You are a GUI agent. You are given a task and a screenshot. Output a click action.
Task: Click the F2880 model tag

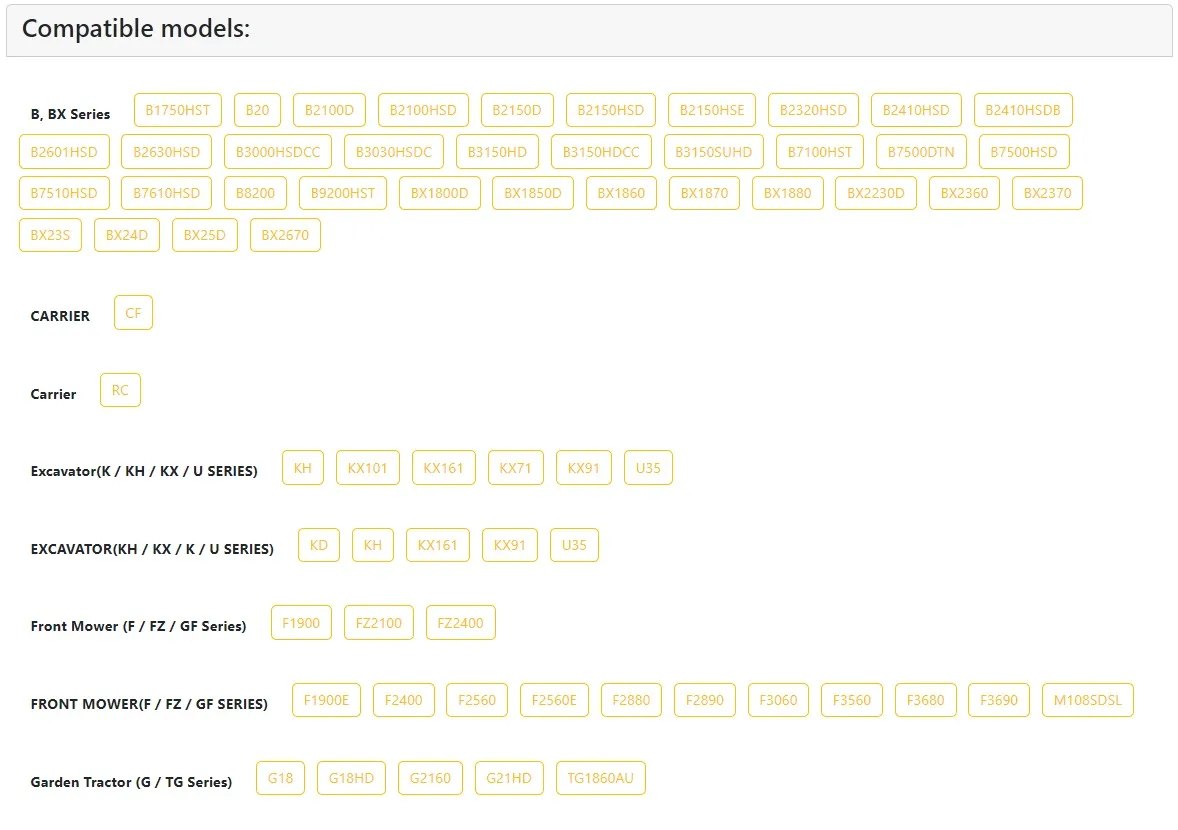tap(631, 700)
